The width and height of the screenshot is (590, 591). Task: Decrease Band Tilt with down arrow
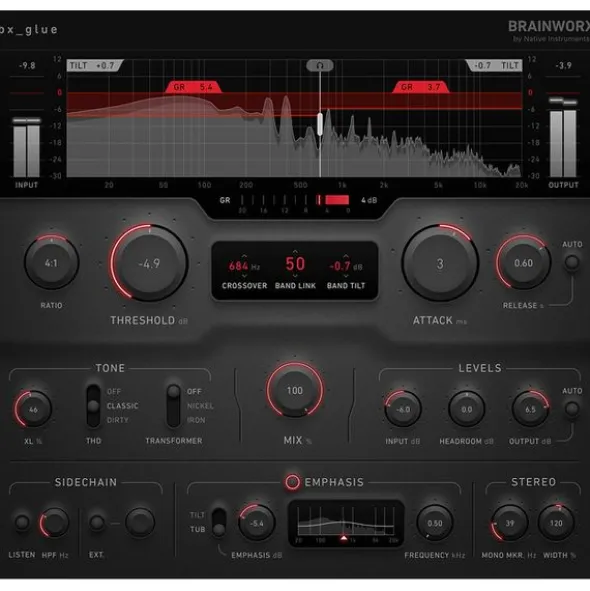(346, 276)
